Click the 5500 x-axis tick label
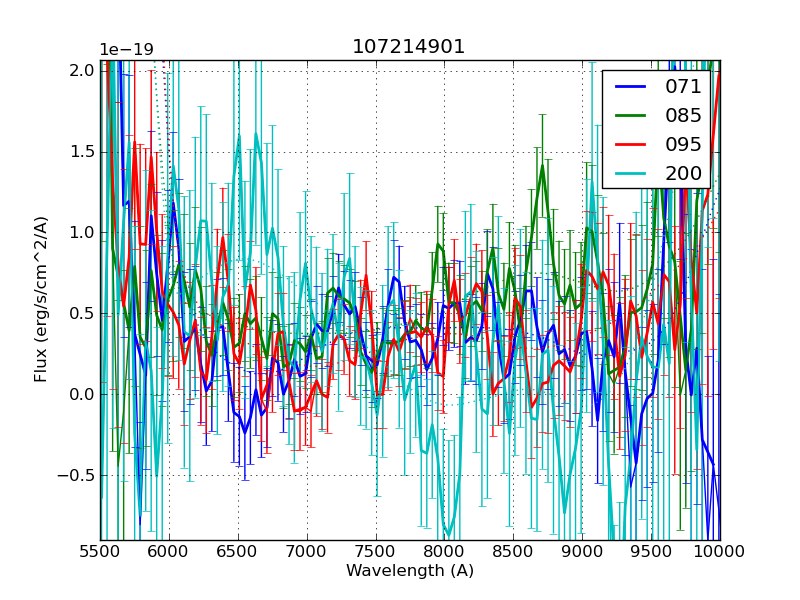Image resolution: width=800 pixels, height=600 pixels. pyautogui.click(x=100, y=551)
